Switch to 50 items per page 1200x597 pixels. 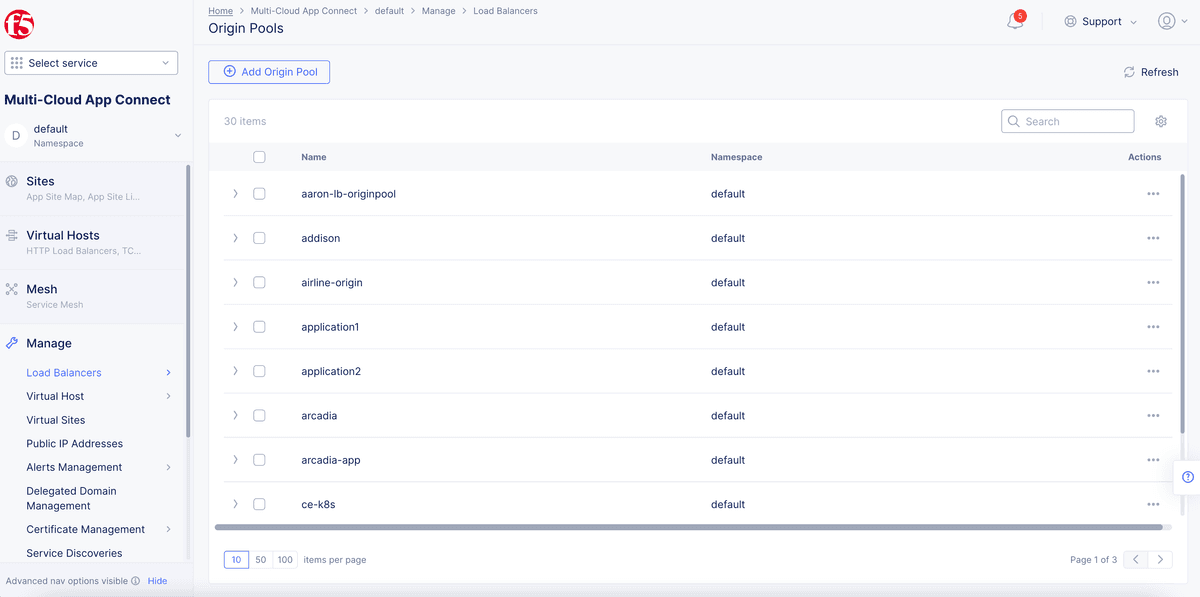coord(260,559)
